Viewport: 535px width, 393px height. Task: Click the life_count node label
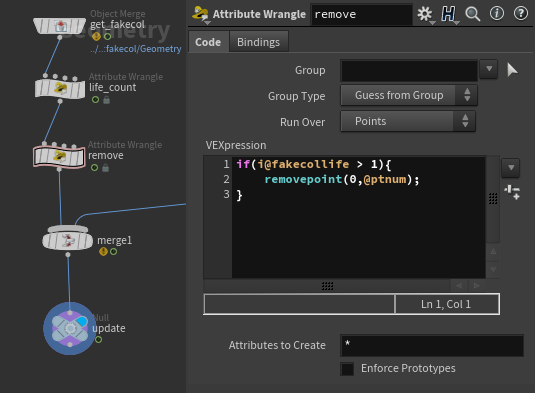point(113,88)
